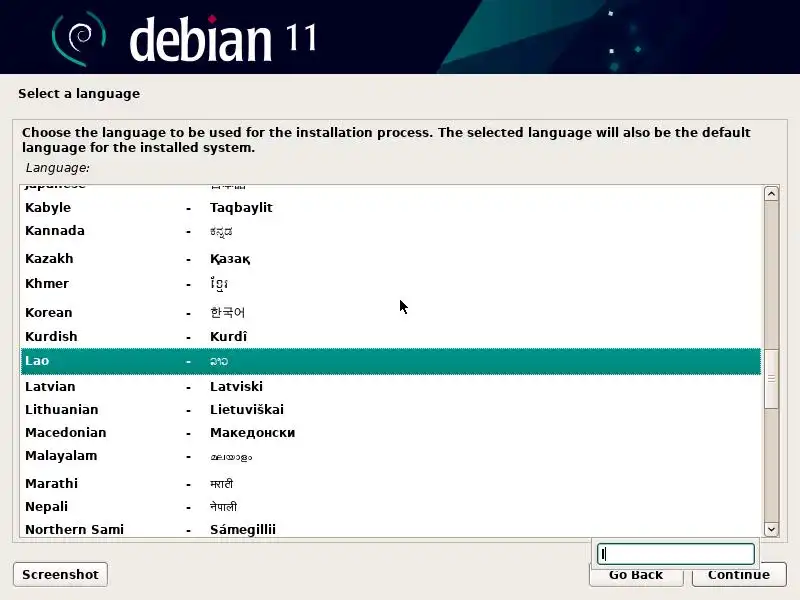Choose Nepali in the list
Image resolution: width=800 pixels, height=600 pixels.
391,507
